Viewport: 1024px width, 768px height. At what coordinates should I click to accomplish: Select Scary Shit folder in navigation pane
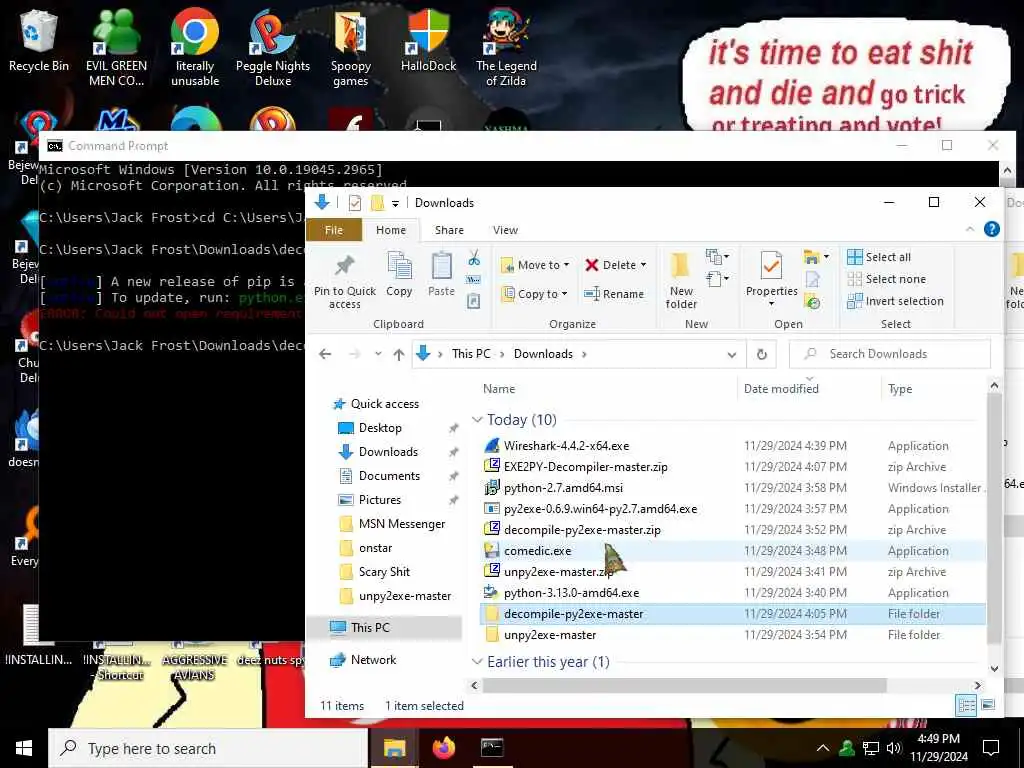tap(384, 572)
